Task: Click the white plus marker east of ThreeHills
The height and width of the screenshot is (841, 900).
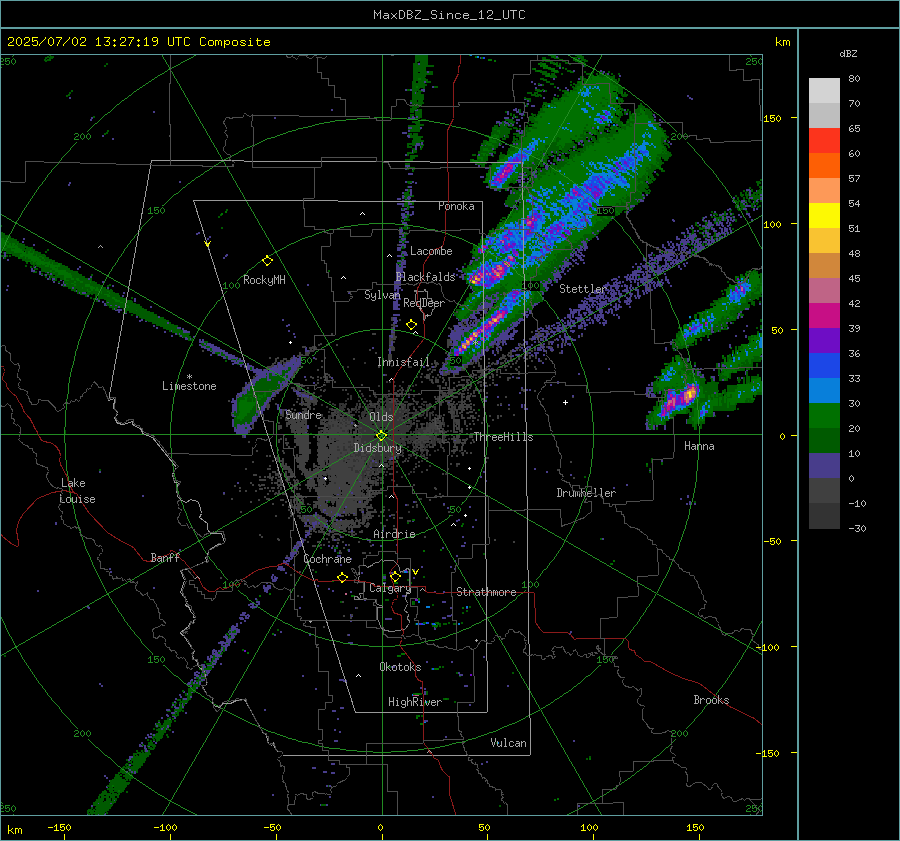Action: pyautogui.click(x=565, y=402)
